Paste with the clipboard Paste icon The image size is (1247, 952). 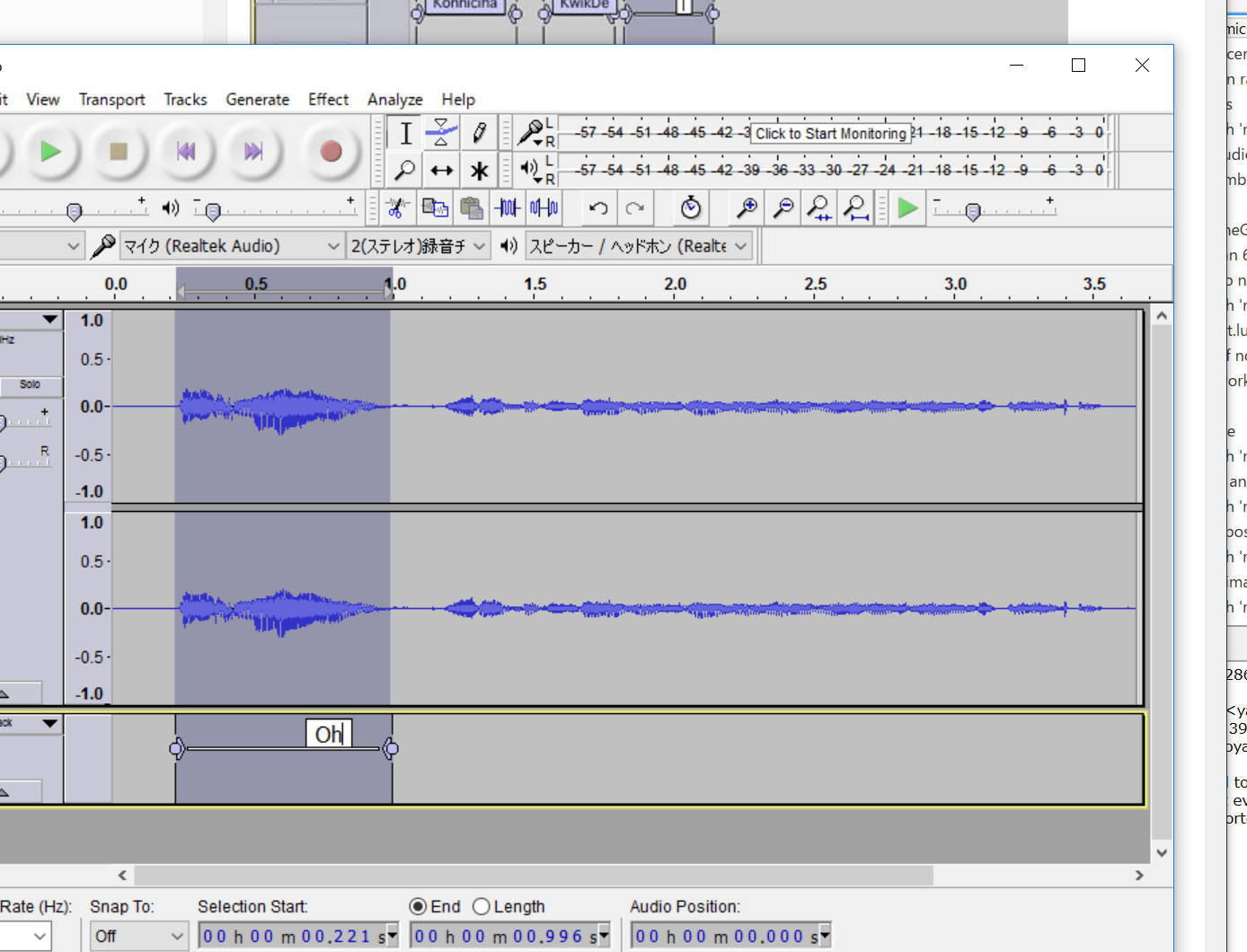[471, 208]
